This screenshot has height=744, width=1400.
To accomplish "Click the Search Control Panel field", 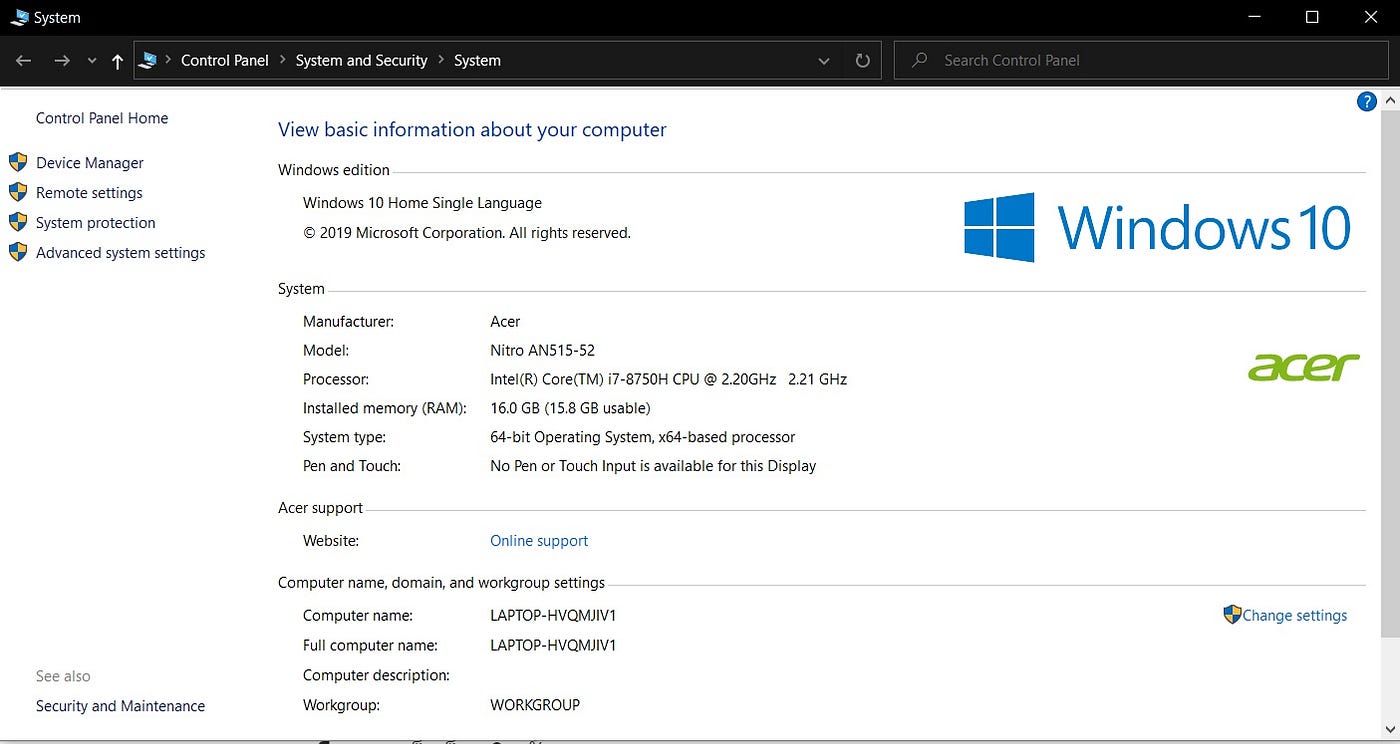I will [1100, 60].
